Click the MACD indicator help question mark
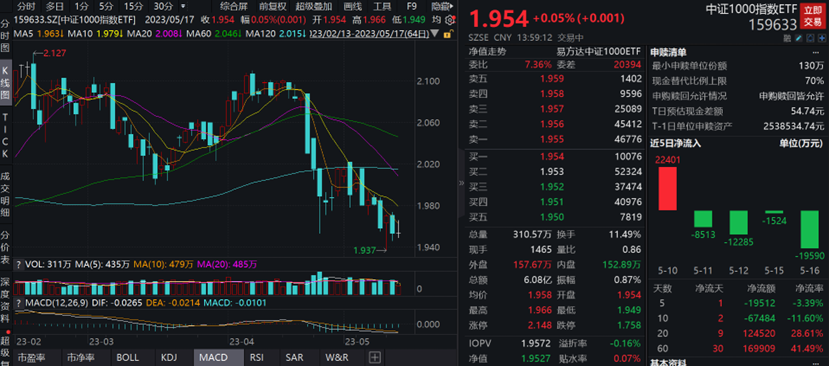Image resolution: width=829 pixels, height=366 pixels. tap(19, 303)
